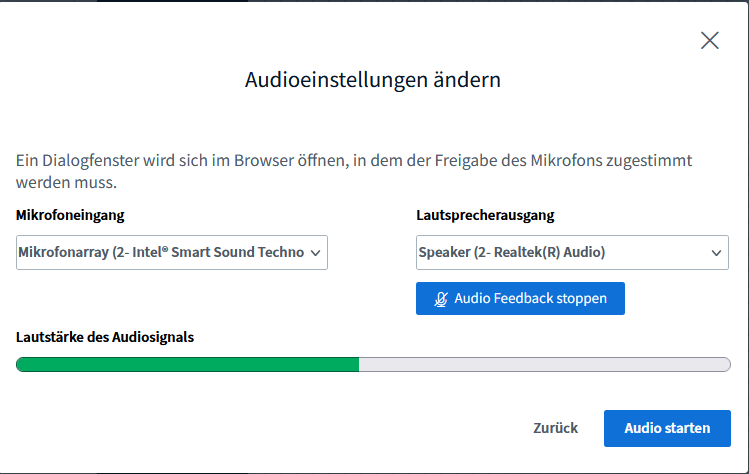Screen dimensions: 749x474
Task: Click the chevron of the microphone selector
Action: 315,253
